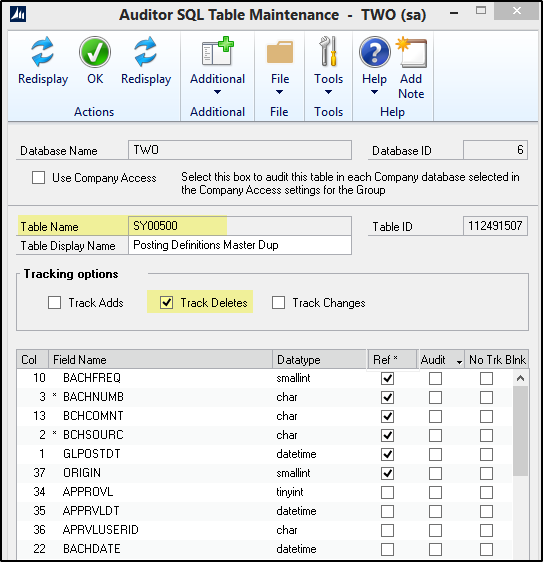The height and width of the screenshot is (562, 543).
Task: Click the Database ID field
Action: pos(495,150)
